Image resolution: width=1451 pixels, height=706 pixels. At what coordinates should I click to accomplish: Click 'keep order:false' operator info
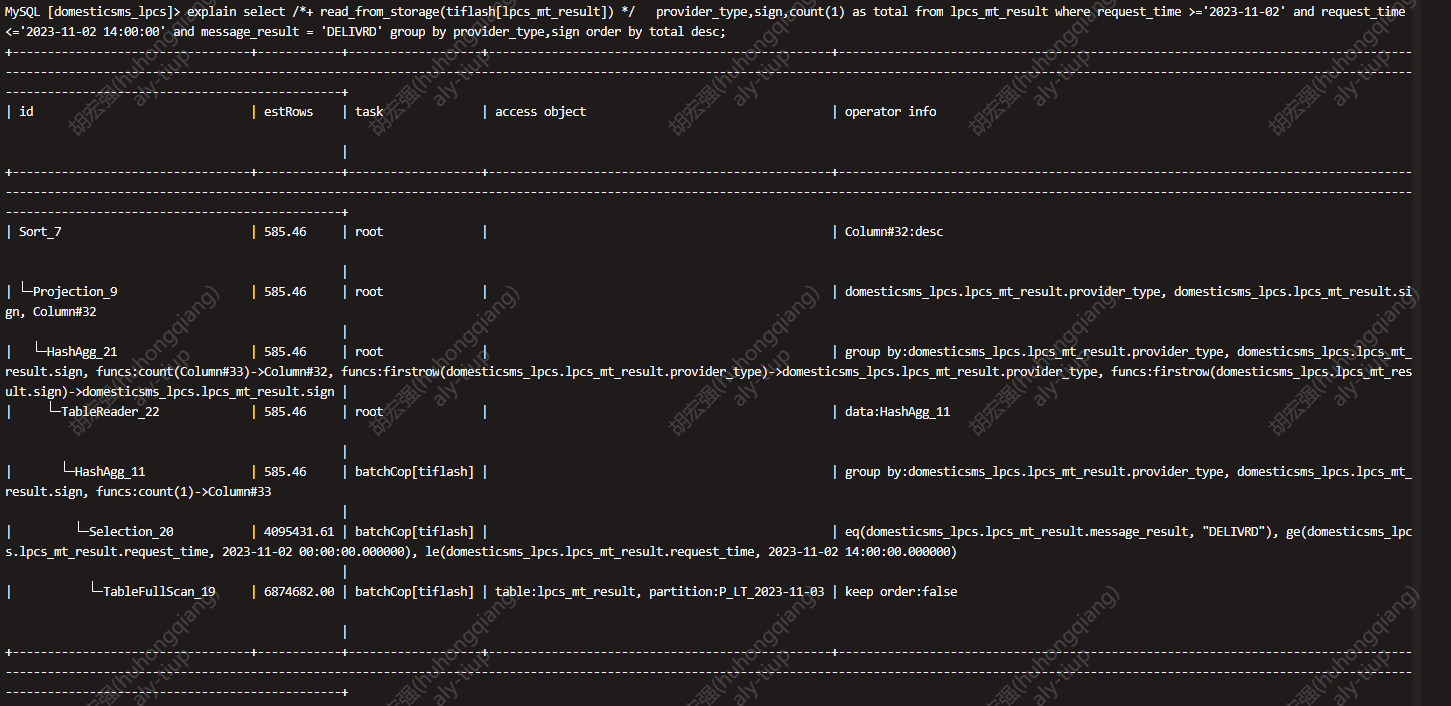click(x=901, y=592)
